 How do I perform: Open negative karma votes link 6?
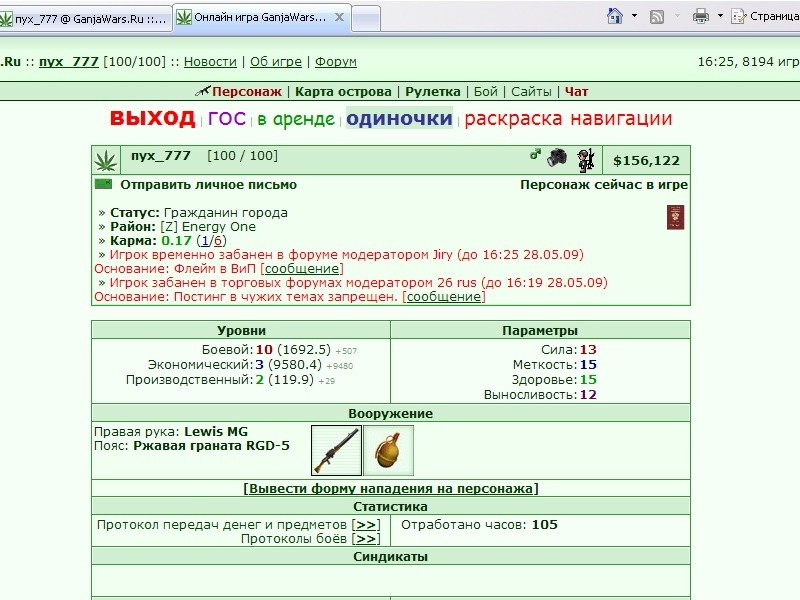point(218,241)
